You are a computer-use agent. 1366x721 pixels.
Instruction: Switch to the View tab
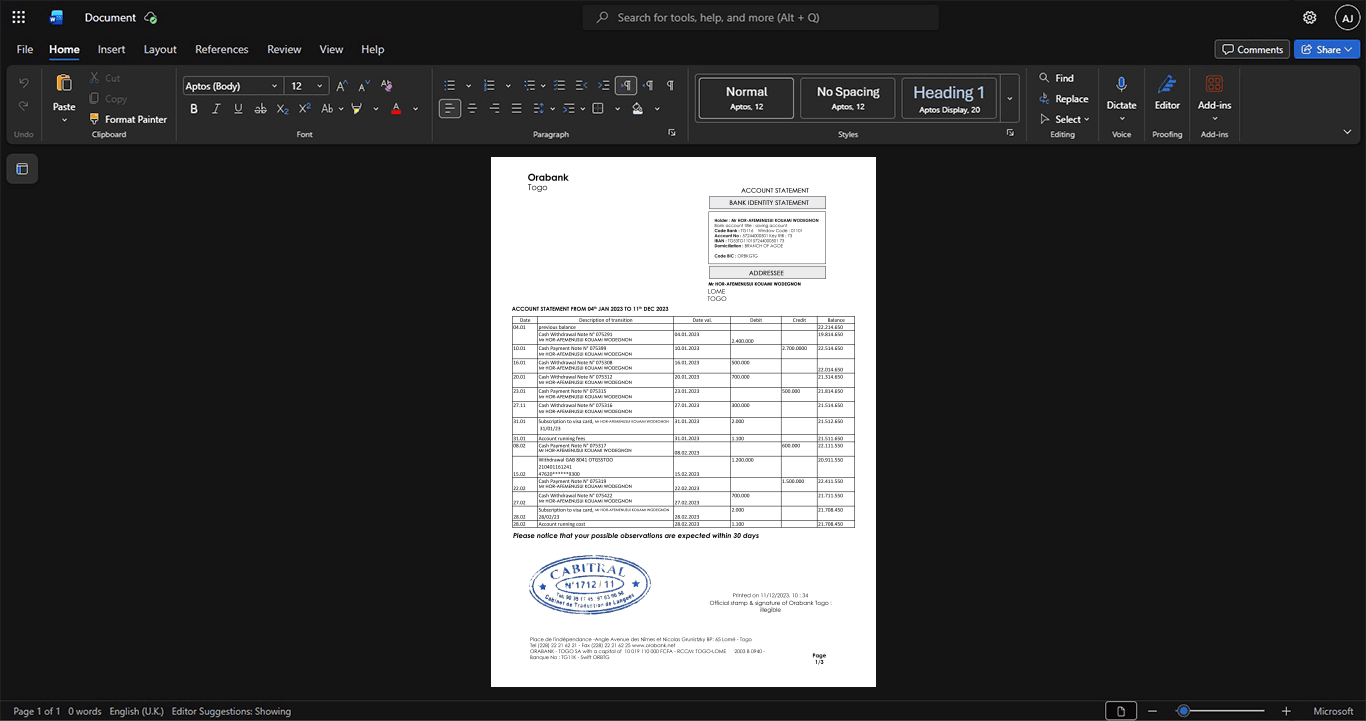pos(331,49)
